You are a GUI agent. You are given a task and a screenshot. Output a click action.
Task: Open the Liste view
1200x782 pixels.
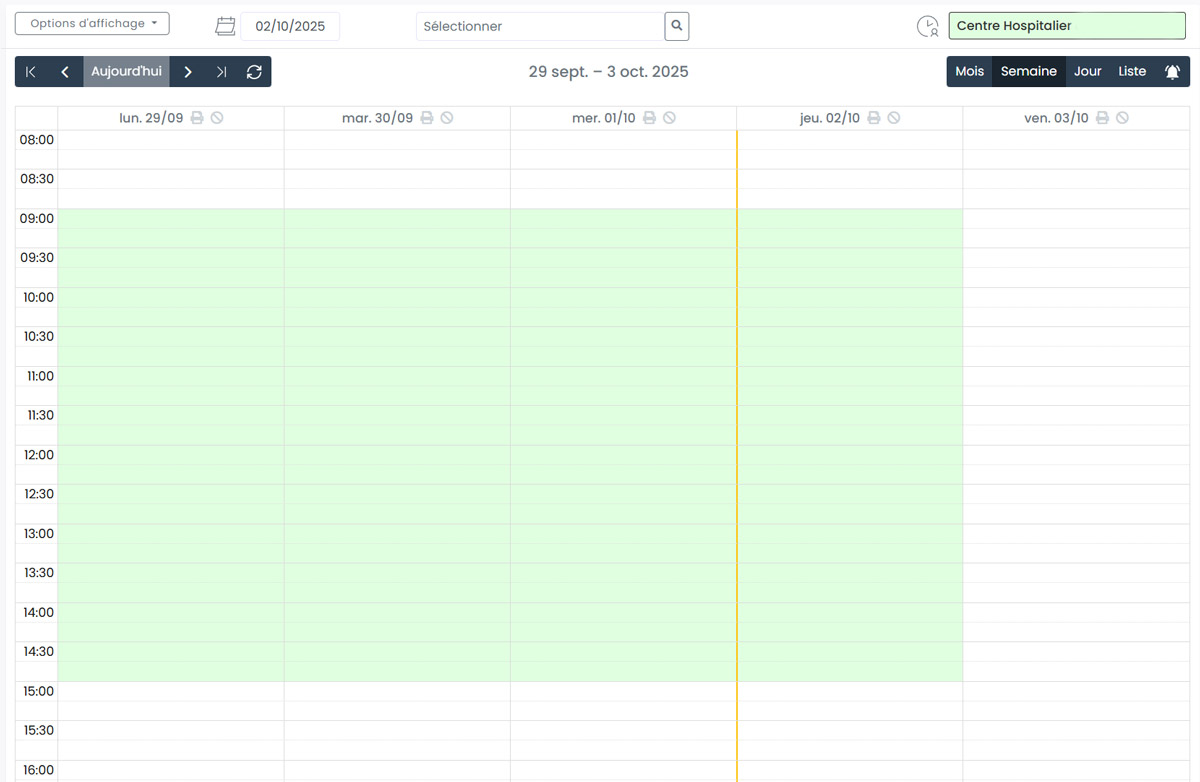tap(1132, 72)
